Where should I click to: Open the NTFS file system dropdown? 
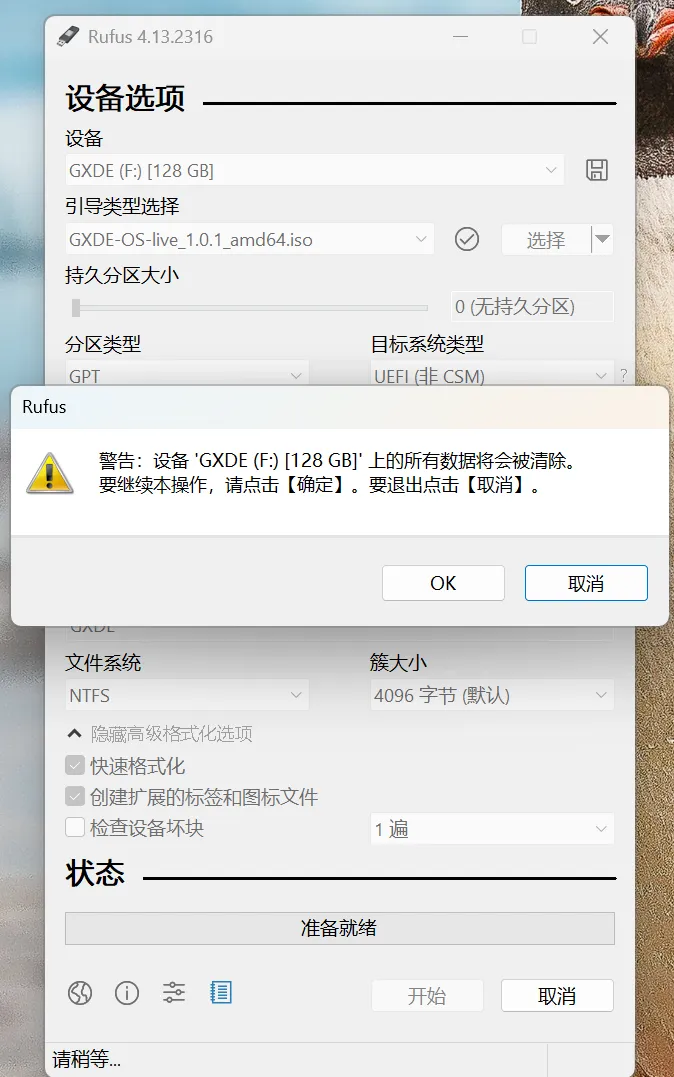click(x=187, y=695)
